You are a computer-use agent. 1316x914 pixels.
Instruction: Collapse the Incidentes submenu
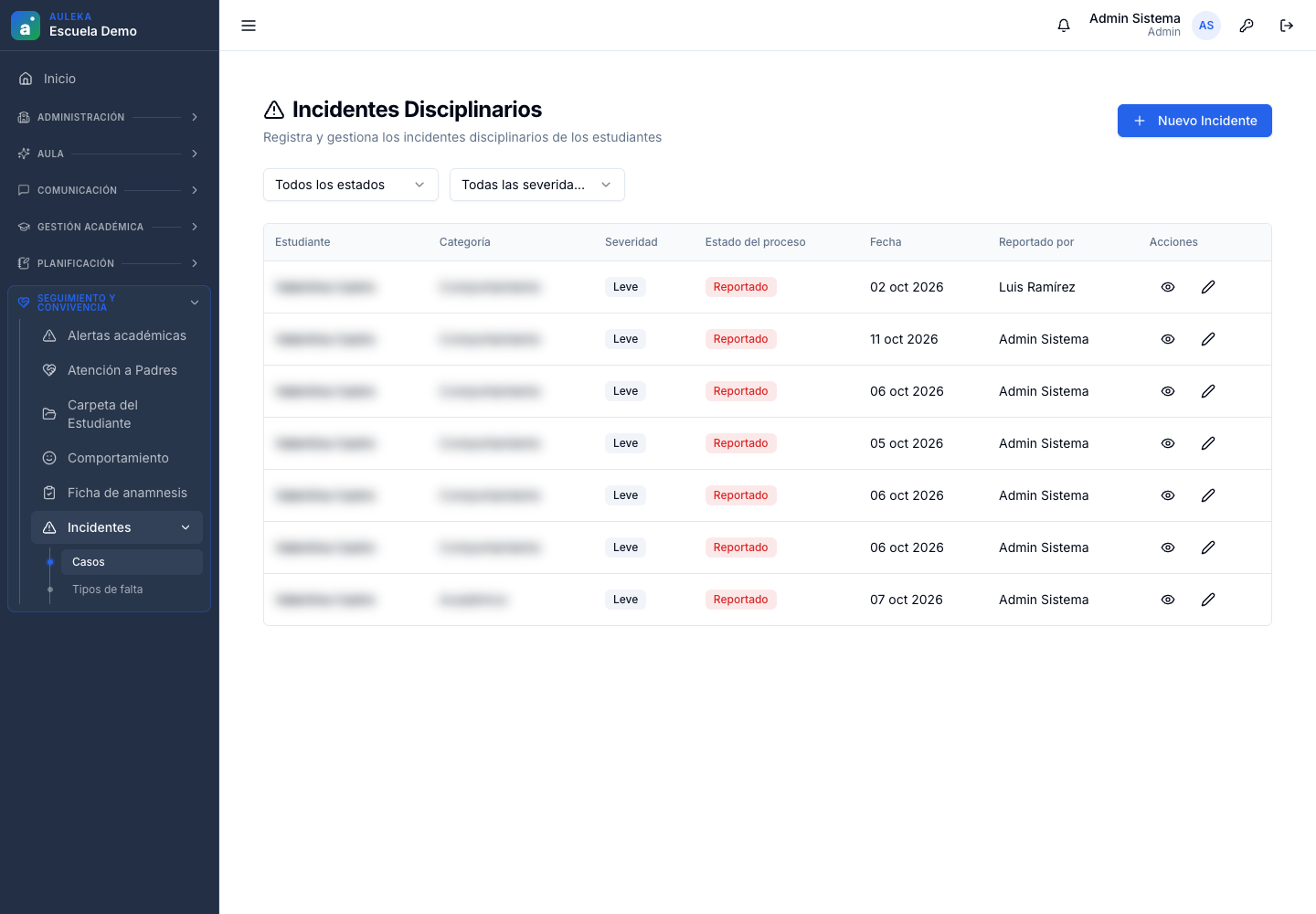[x=117, y=527]
